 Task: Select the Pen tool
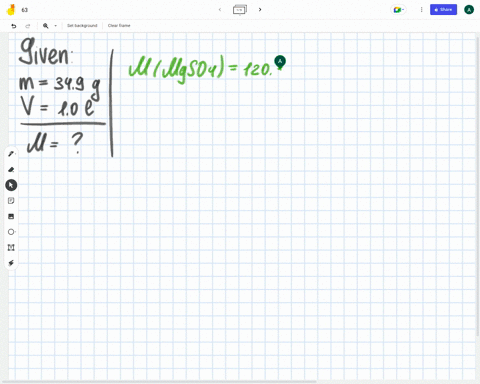pos(11,154)
